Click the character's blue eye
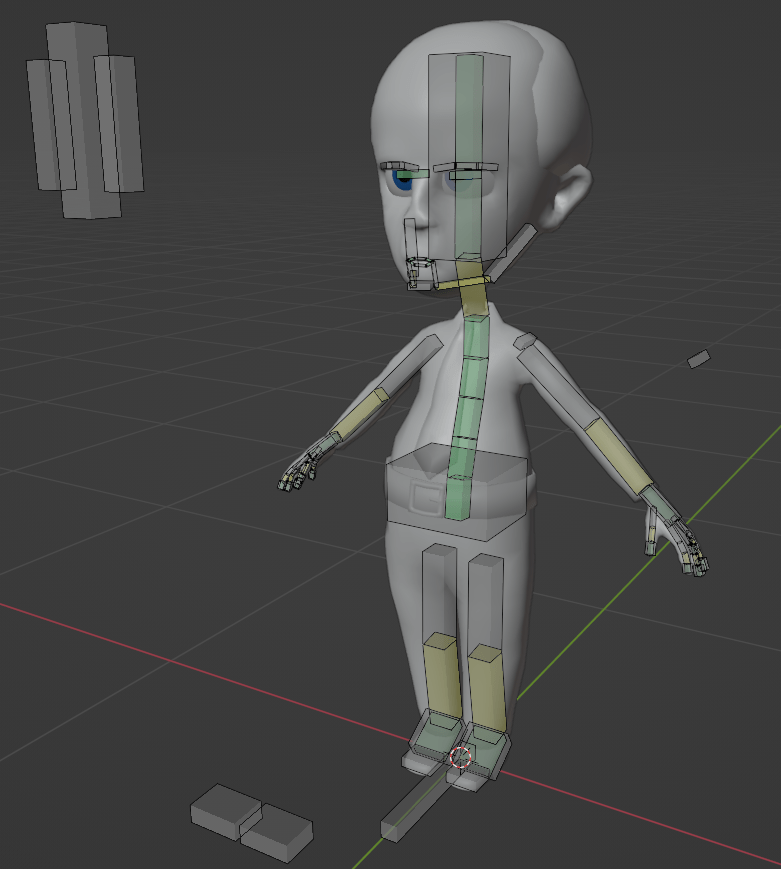The height and width of the screenshot is (869, 781). pos(405,181)
